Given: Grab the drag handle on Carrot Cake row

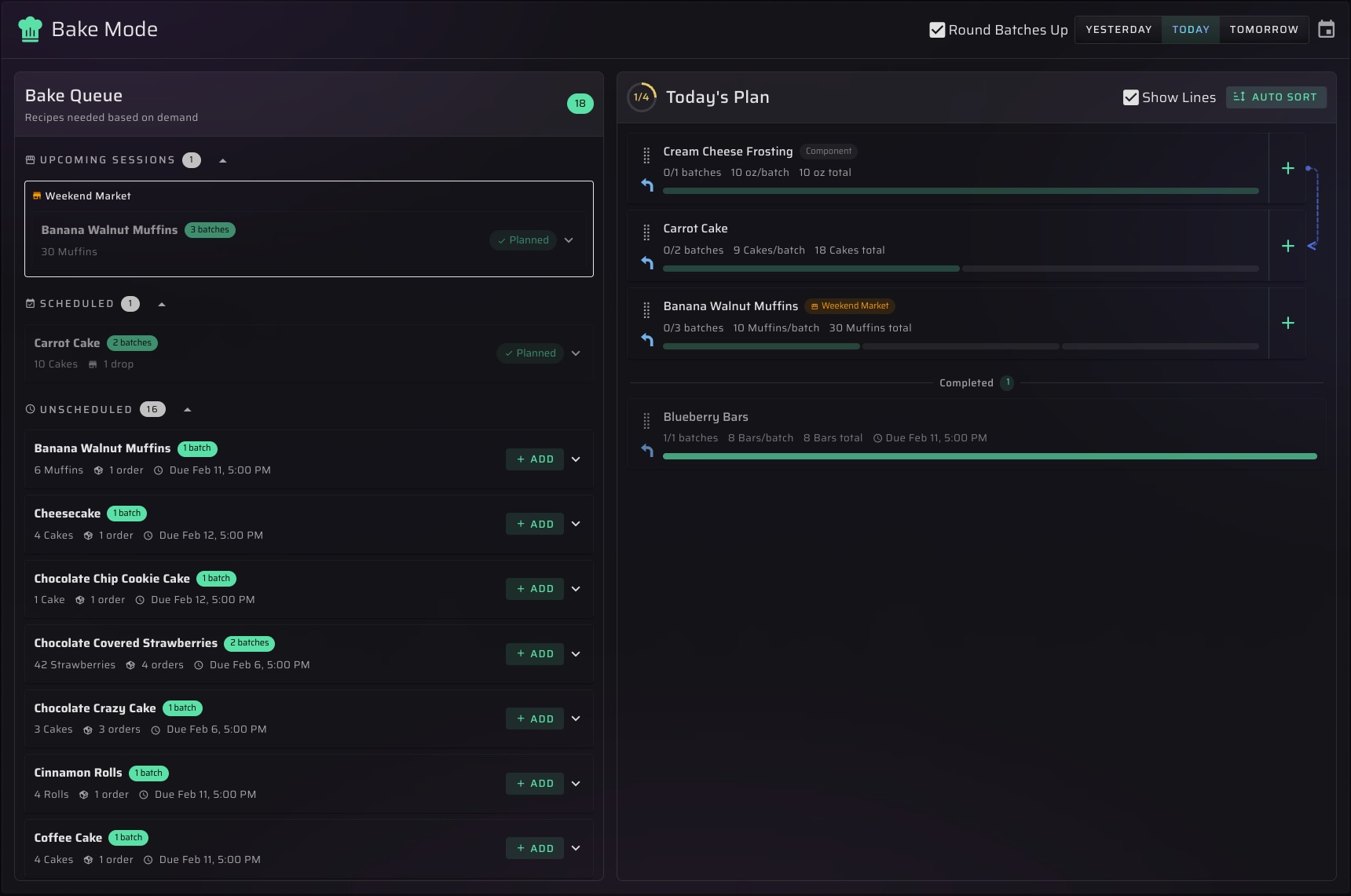Looking at the screenshot, I should click(646, 232).
